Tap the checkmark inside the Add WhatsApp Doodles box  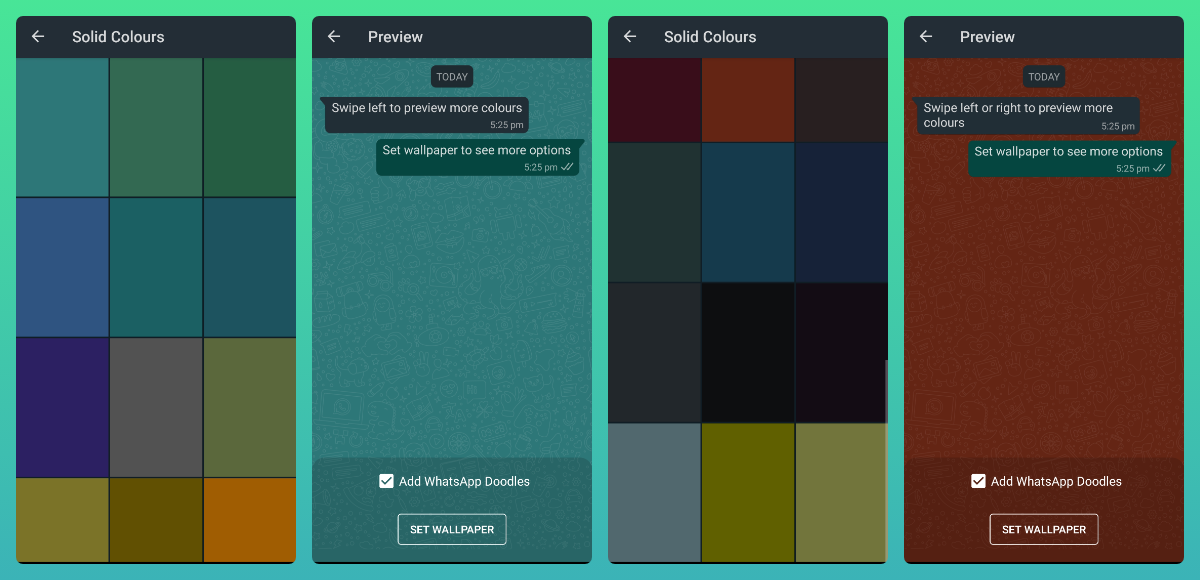pos(386,481)
